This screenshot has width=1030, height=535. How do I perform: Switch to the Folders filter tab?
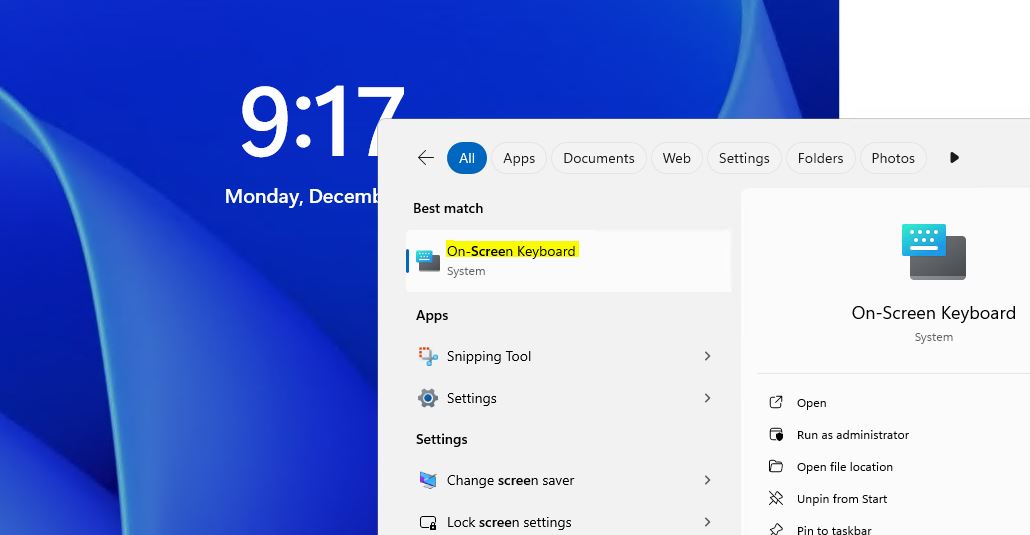pyautogui.click(x=820, y=158)
